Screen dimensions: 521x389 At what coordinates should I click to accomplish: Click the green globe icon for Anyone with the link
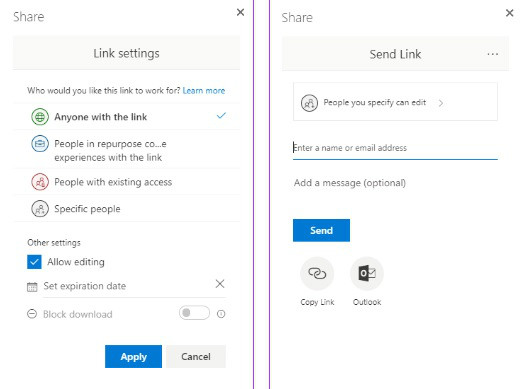(40, 117)
